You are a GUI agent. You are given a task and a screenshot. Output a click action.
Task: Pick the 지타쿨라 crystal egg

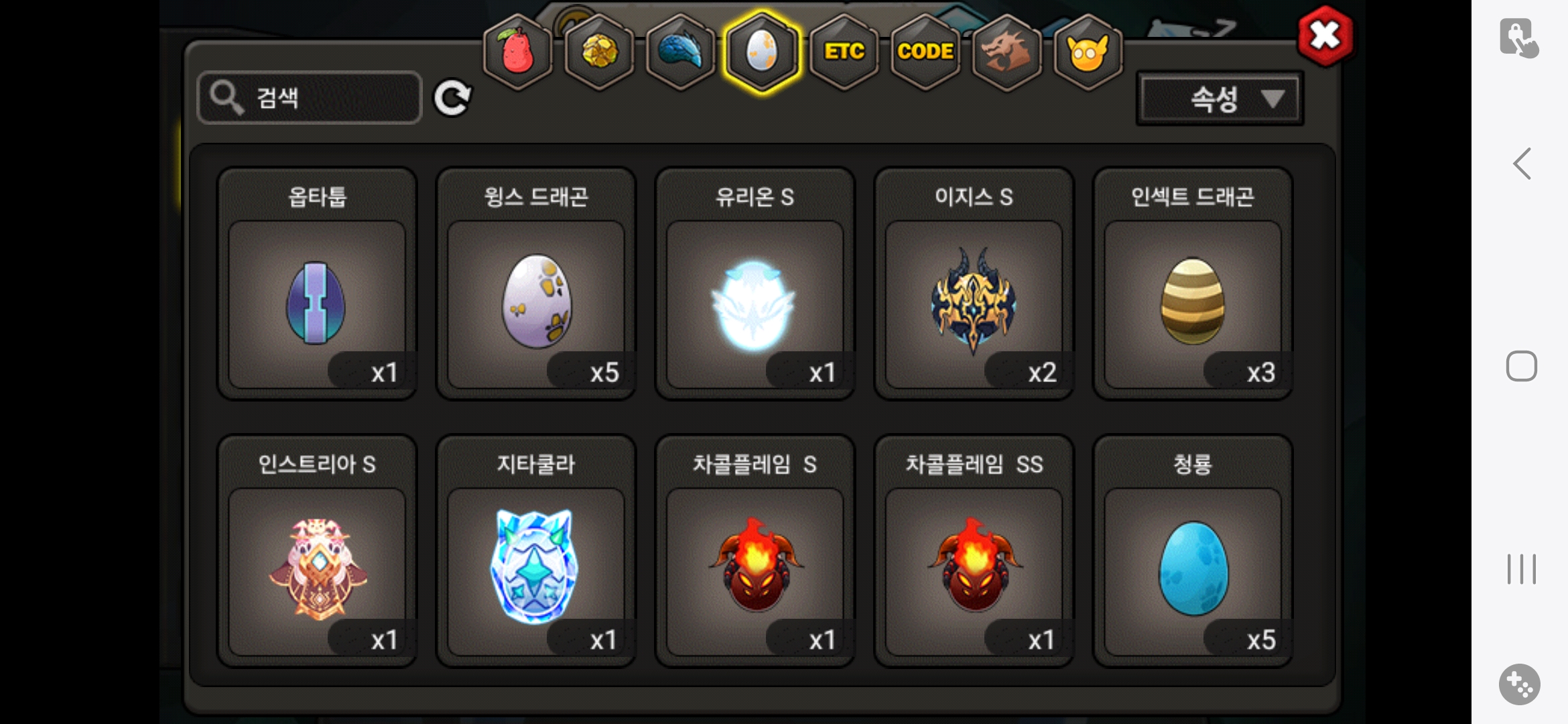(x=536, y=551)
